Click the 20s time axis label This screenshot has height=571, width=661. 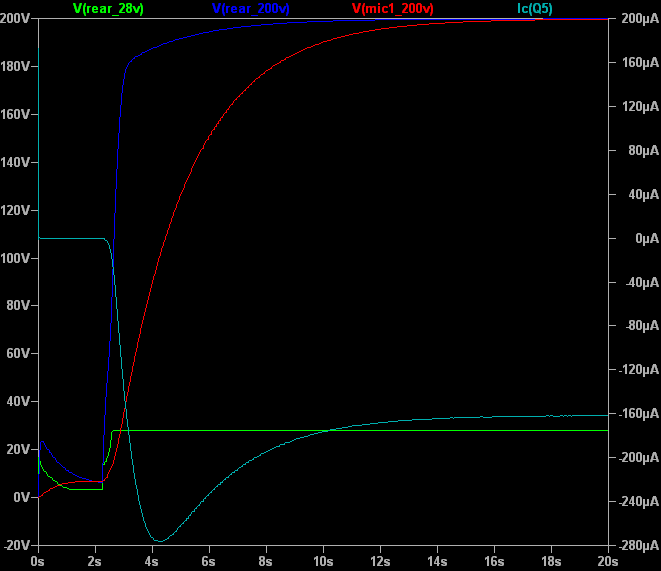607,562
